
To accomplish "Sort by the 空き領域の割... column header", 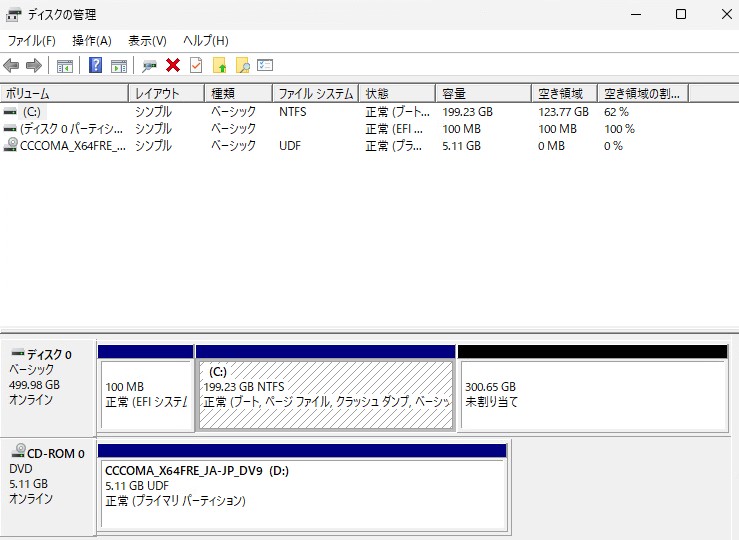I will click(643, 93).
